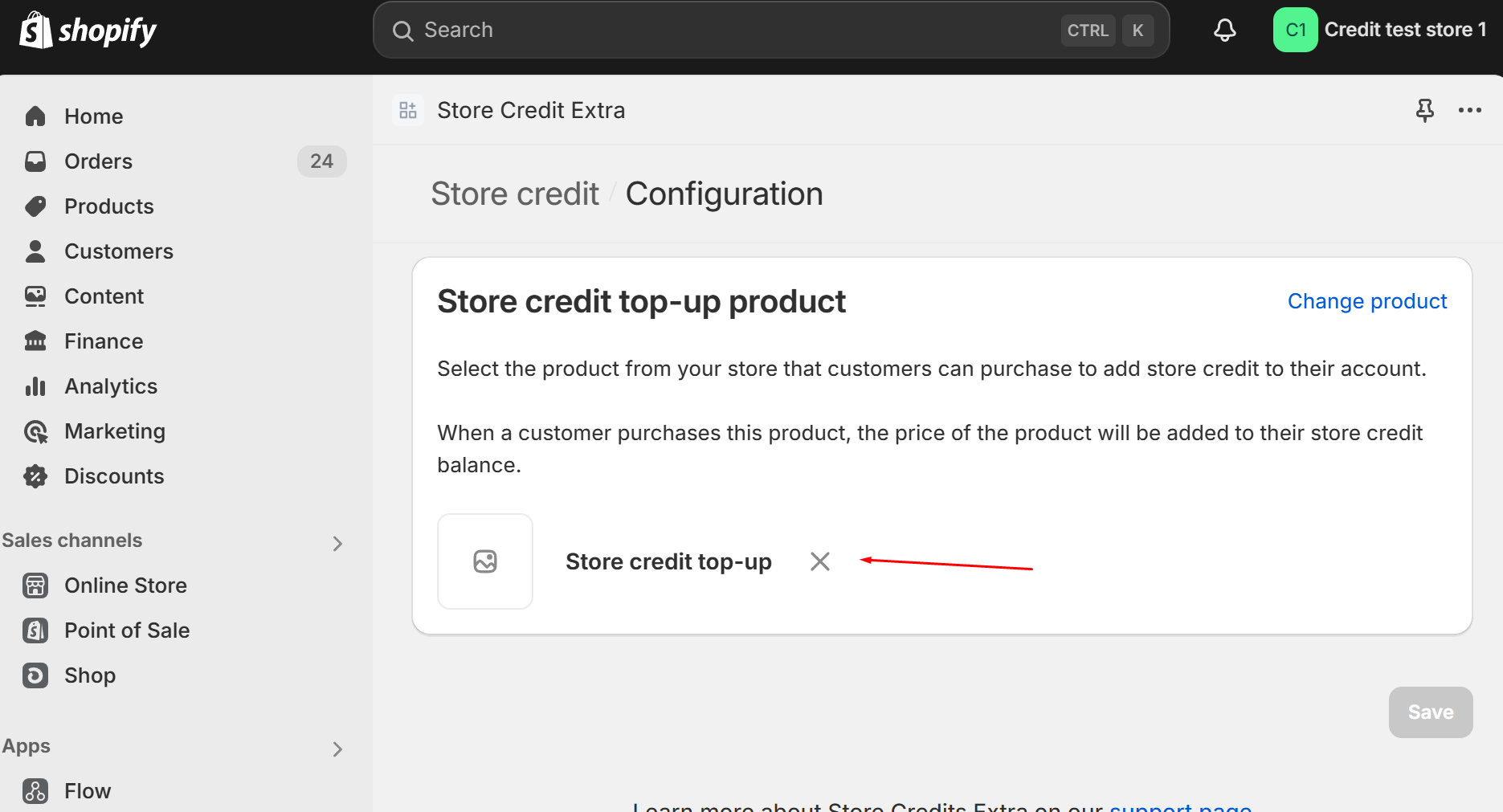Click the Save button
1503x812 pixels.
coord(1431,712)
